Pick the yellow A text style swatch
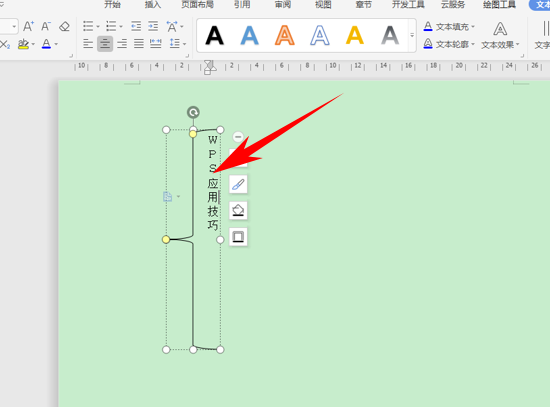The width and height of the screenshot is (550, 407). [355, 35]
